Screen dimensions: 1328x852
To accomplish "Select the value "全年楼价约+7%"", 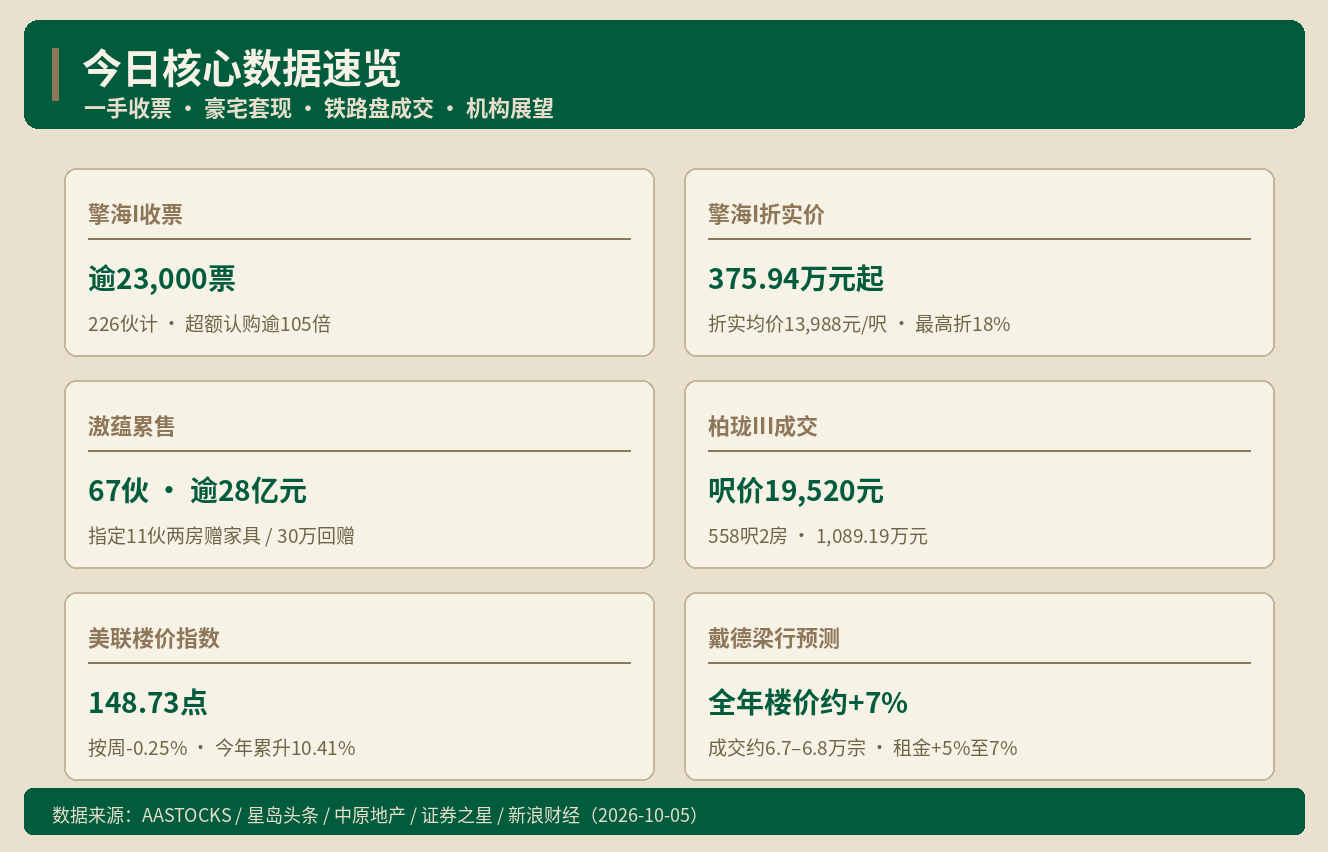I will point(808,703).
